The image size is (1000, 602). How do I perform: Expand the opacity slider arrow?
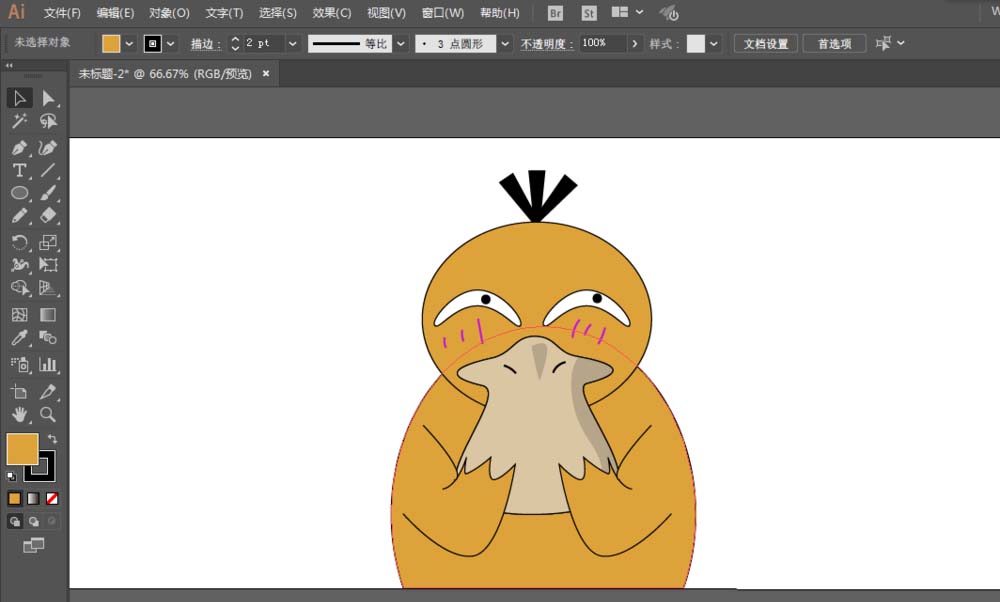(635, 43)
